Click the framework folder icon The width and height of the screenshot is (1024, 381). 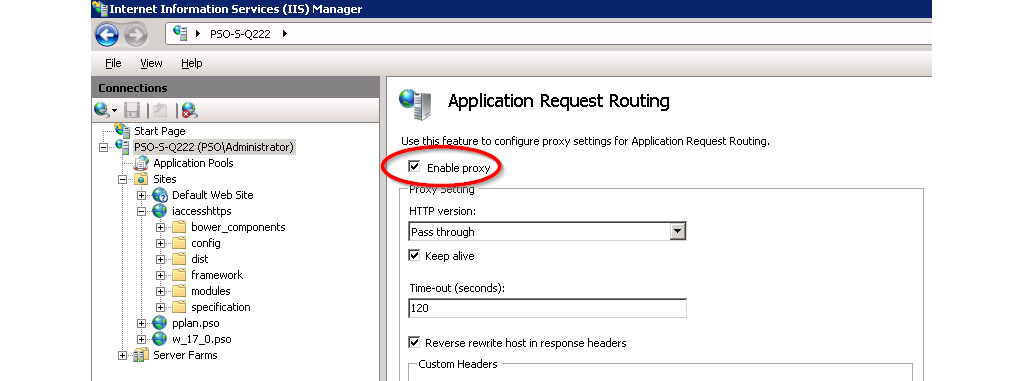[x=179, y=275]
